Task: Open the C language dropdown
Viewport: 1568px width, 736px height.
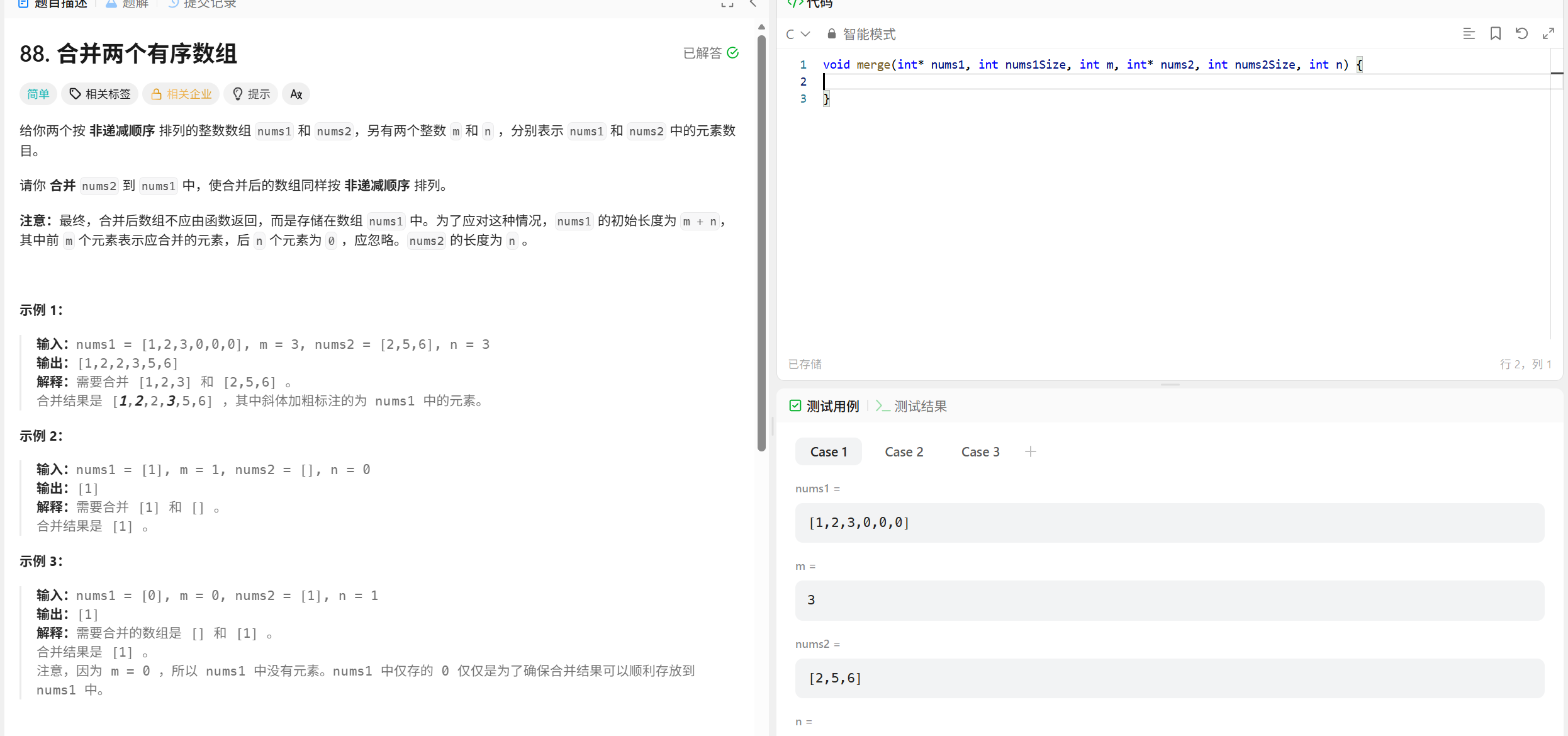Action: (x=797, y=34)
